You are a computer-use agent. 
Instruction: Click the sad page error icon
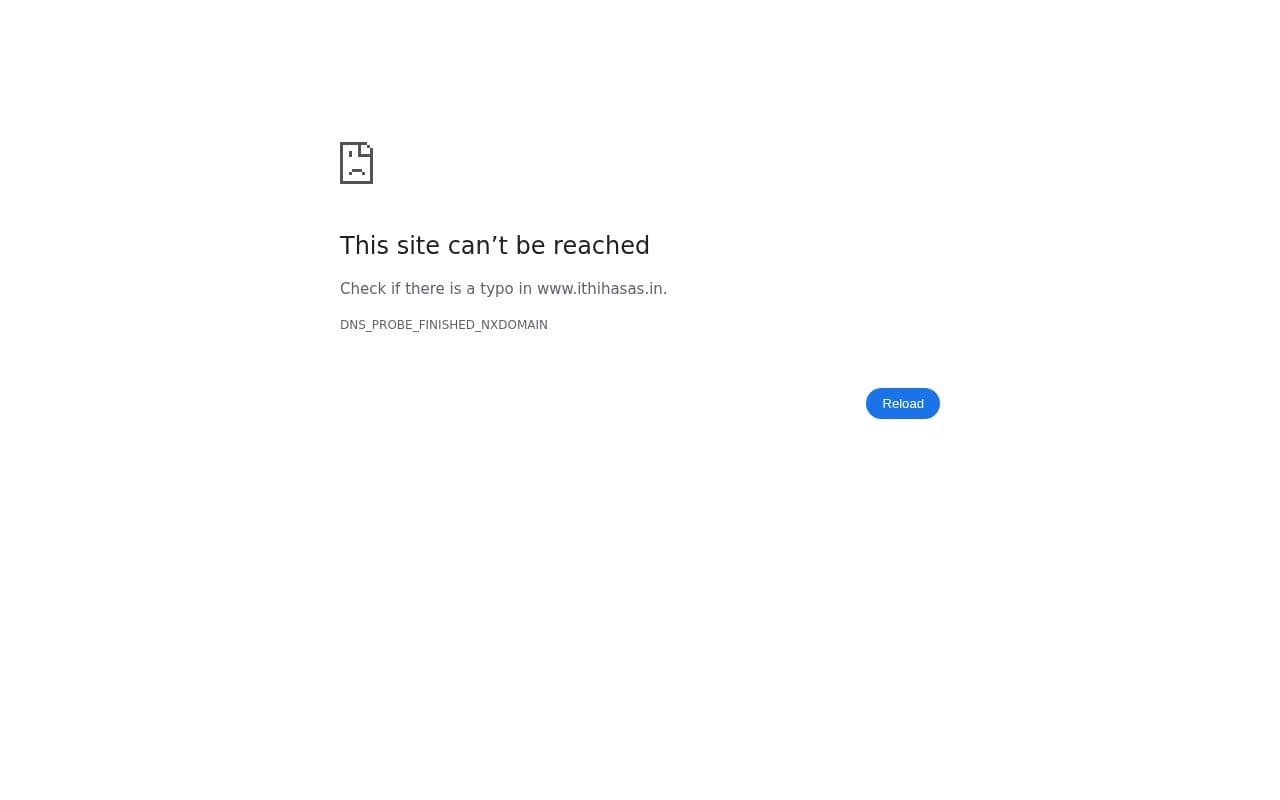coord(356,163)
